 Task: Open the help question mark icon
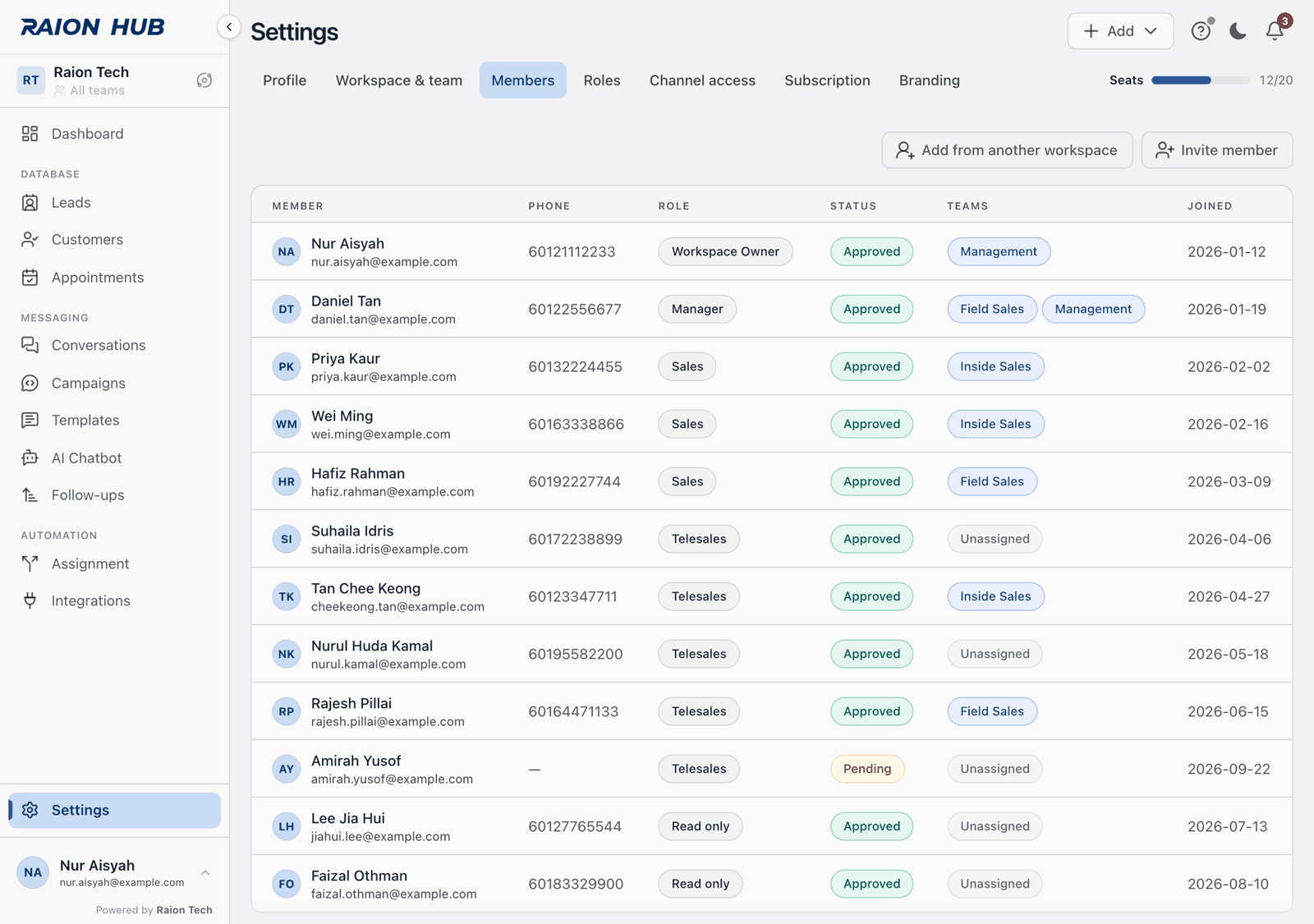pos(1201,30)
